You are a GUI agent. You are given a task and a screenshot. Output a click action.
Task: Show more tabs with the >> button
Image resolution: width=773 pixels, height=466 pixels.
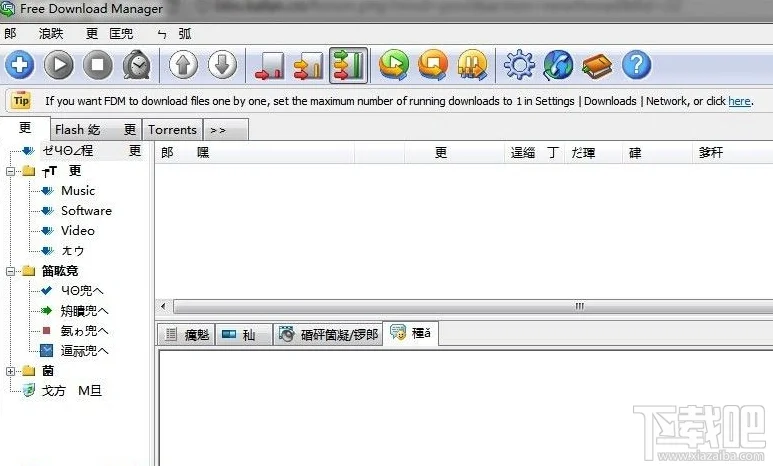226,130
